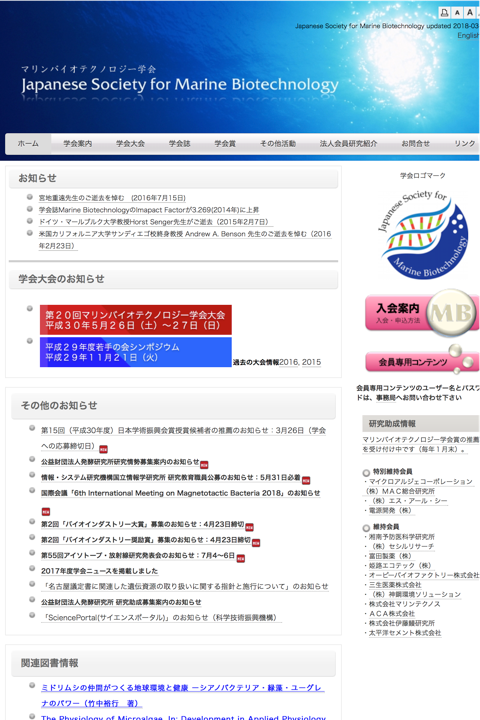This screenshot has height=720, width=480.
Task: Click the 会員専用コンテンツ button
Action: click(x=422, y=361)
